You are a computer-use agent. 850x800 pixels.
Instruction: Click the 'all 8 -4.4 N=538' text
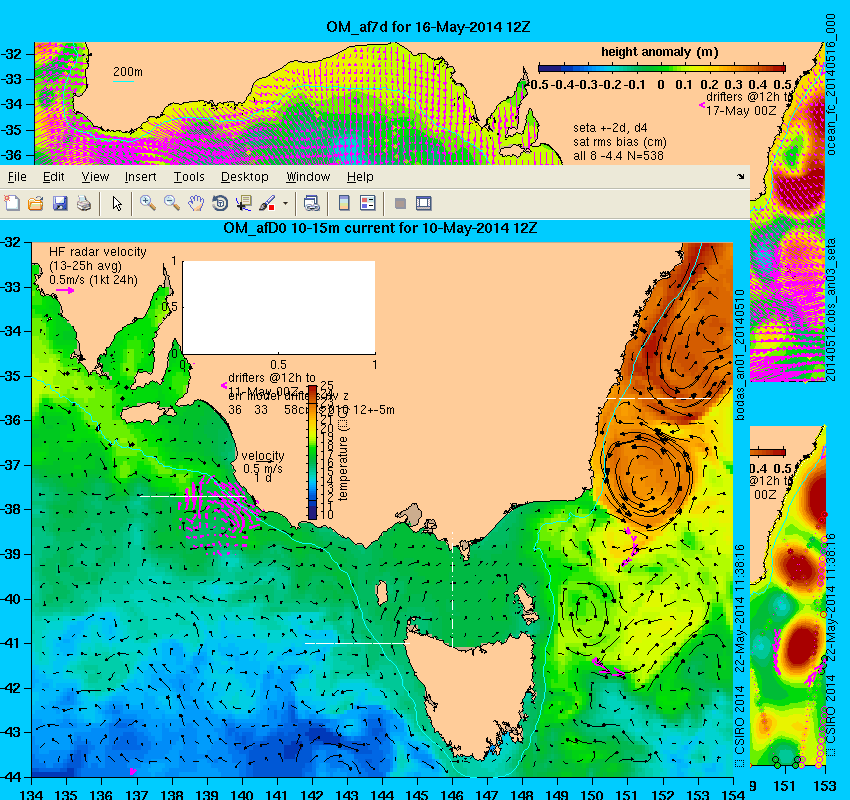[619, 156]
